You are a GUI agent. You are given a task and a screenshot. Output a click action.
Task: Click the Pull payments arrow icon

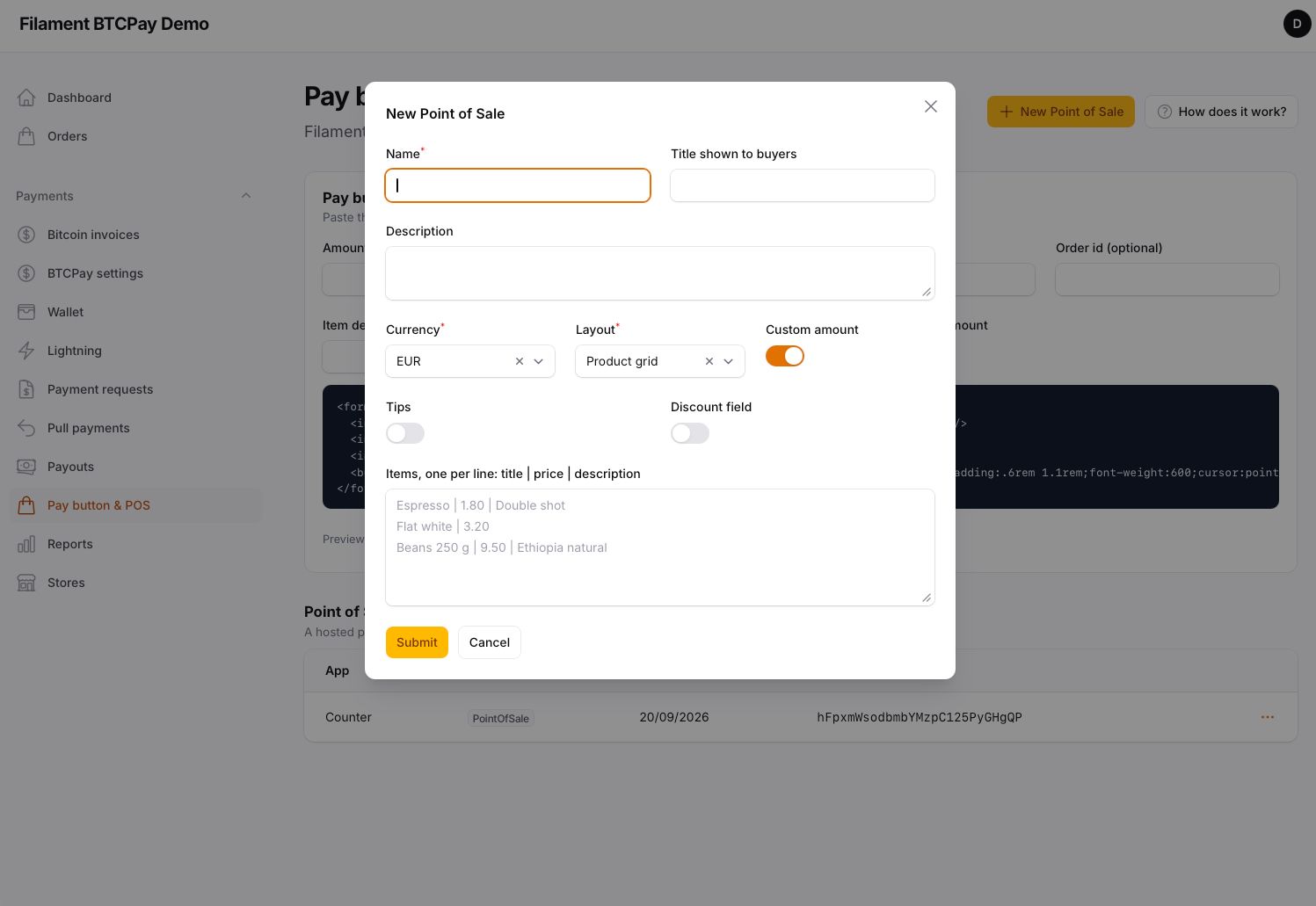(26, 428)
